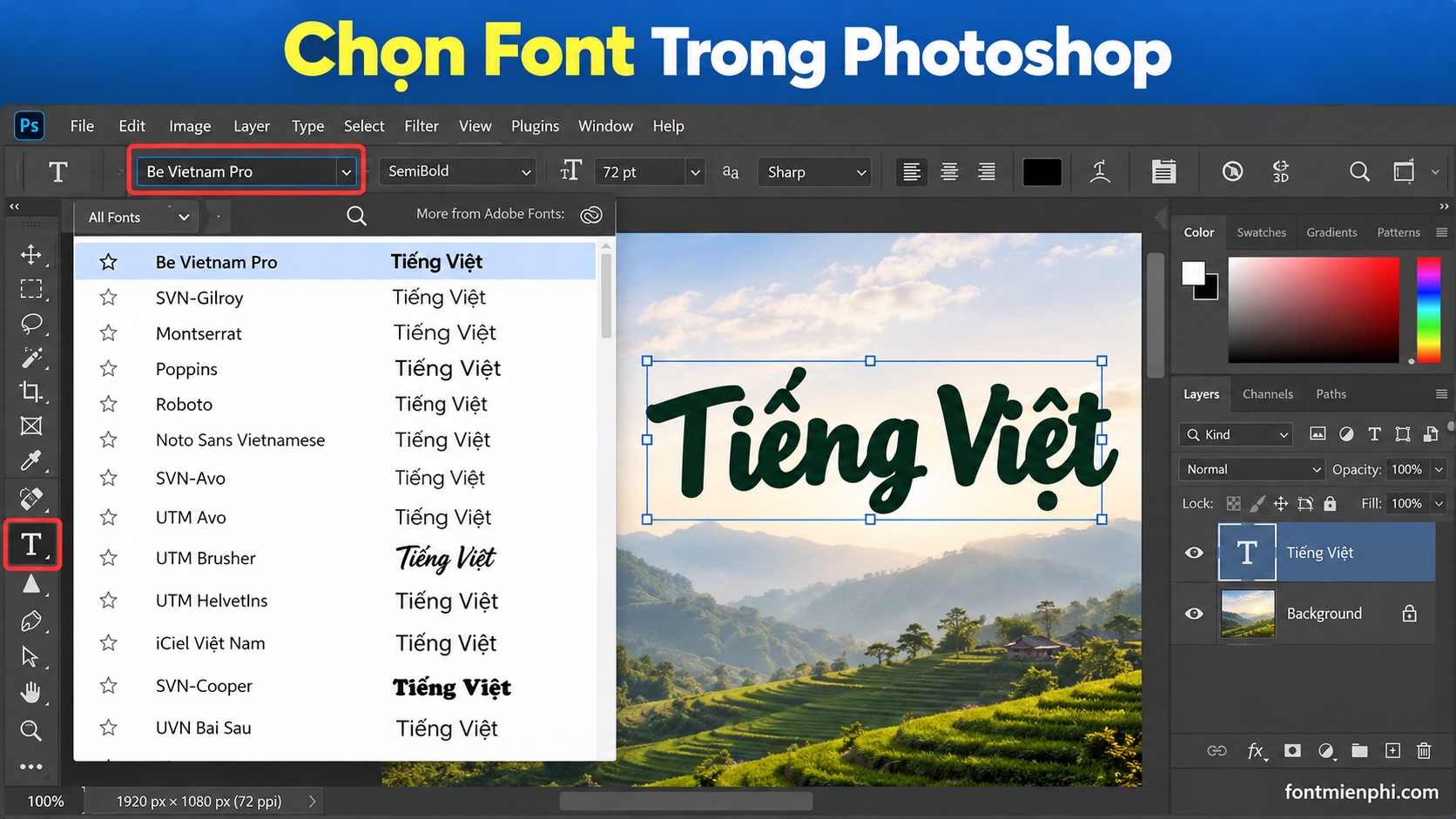The image size is (1456, 819).
Task: Click the warp text icon
Action: [x=1101, y=172]
